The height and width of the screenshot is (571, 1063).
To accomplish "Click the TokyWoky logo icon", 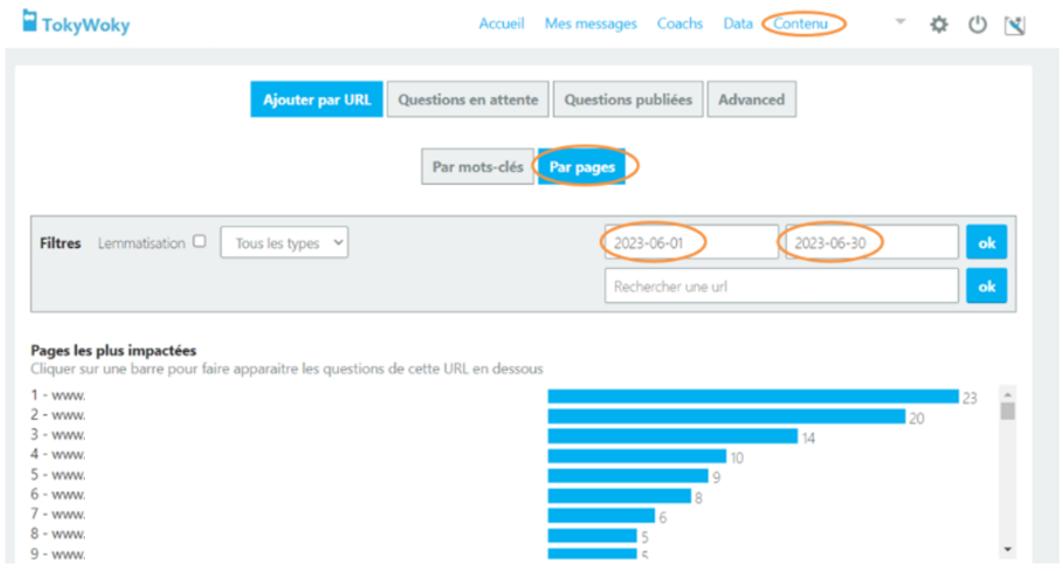I will click(30, 22).
